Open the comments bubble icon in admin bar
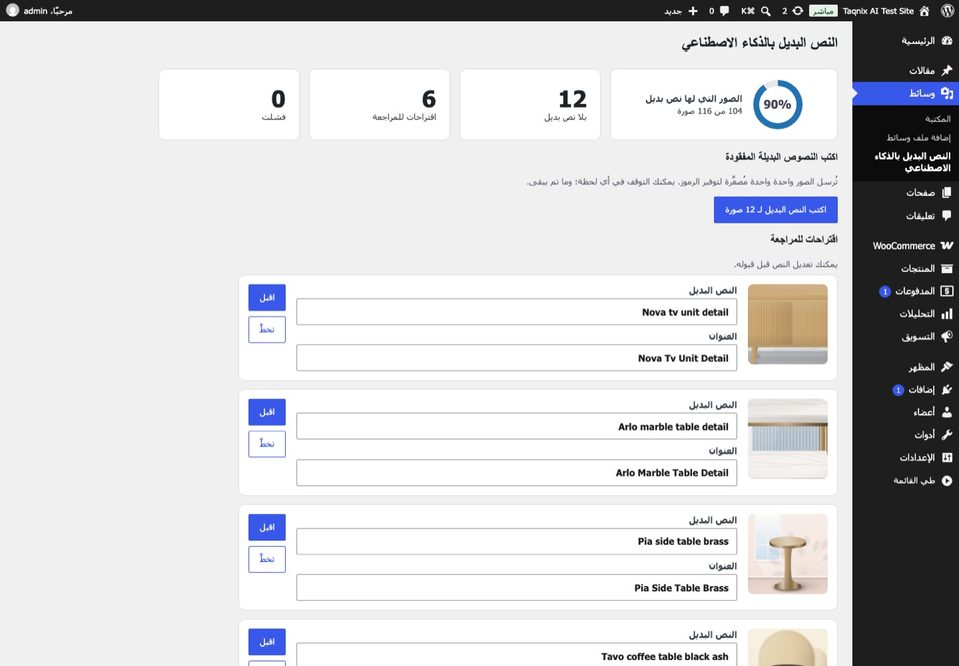The width and height of the screenshot is (959, 666). pyautogui.click(x=724, y=10)
